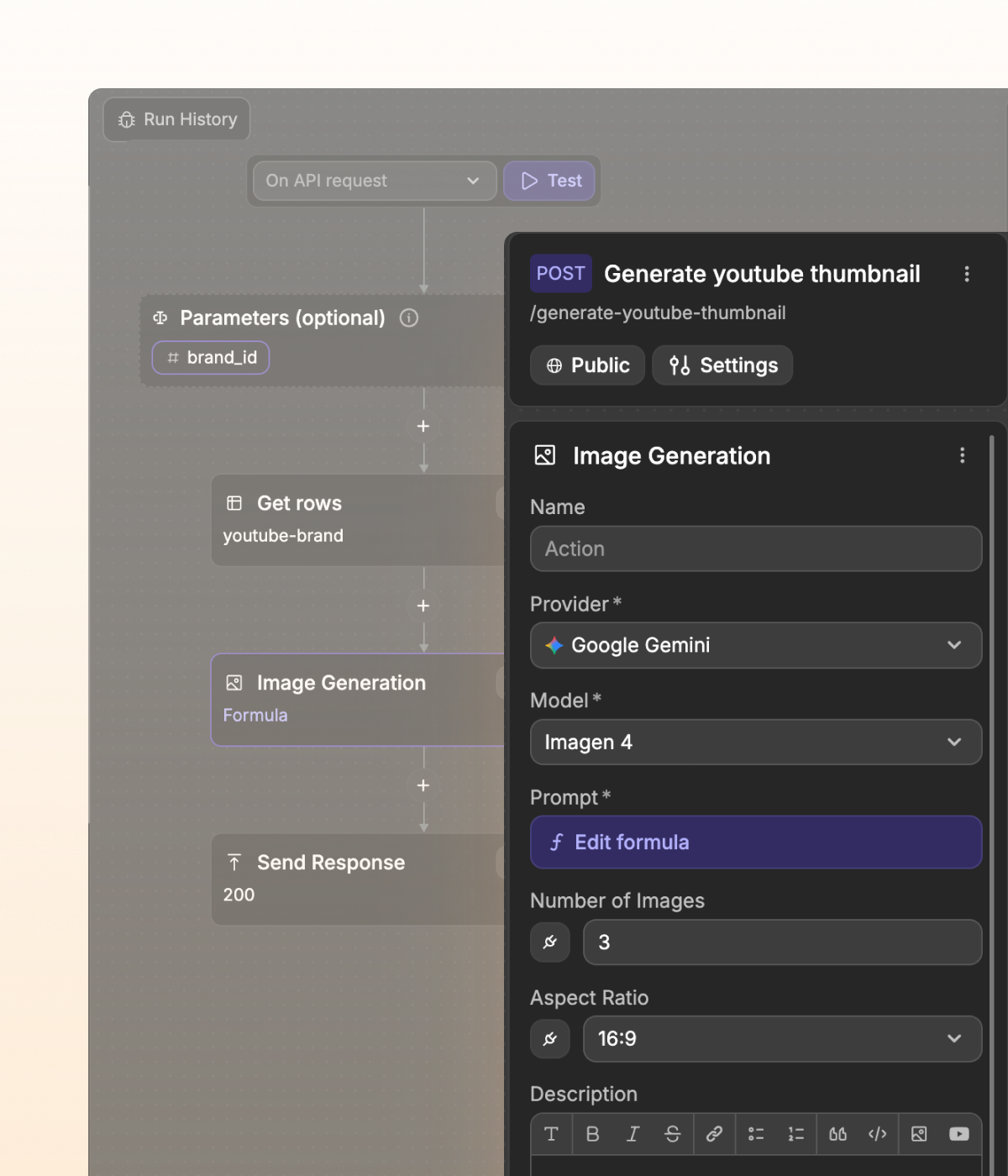This screenshot has height=1176, width=1008.
Task: Insert image in Description toolbar
Action: pyautogui.click(x=919, y=1134)
